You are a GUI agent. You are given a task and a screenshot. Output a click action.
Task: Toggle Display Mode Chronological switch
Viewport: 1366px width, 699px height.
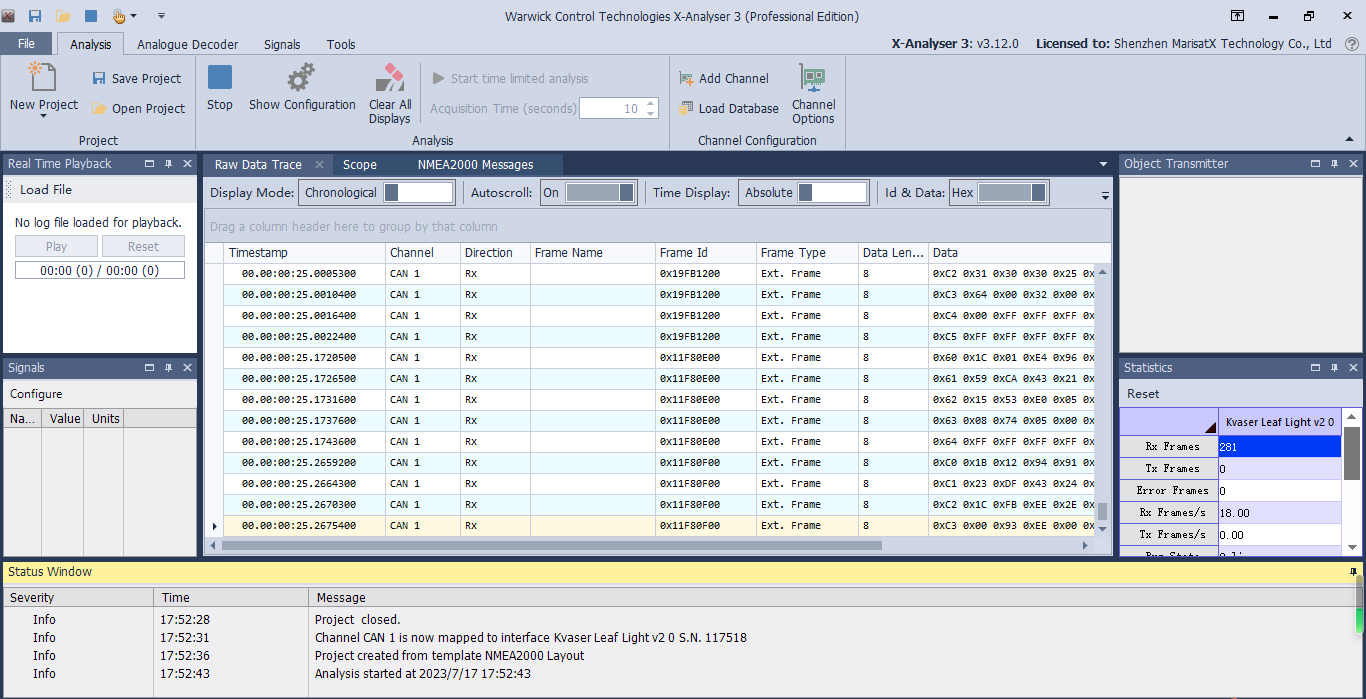(418, 193)
